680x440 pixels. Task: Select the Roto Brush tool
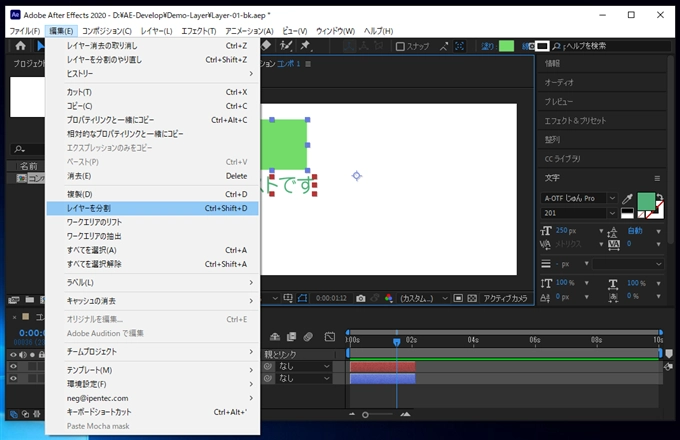(x=285, y=45)
